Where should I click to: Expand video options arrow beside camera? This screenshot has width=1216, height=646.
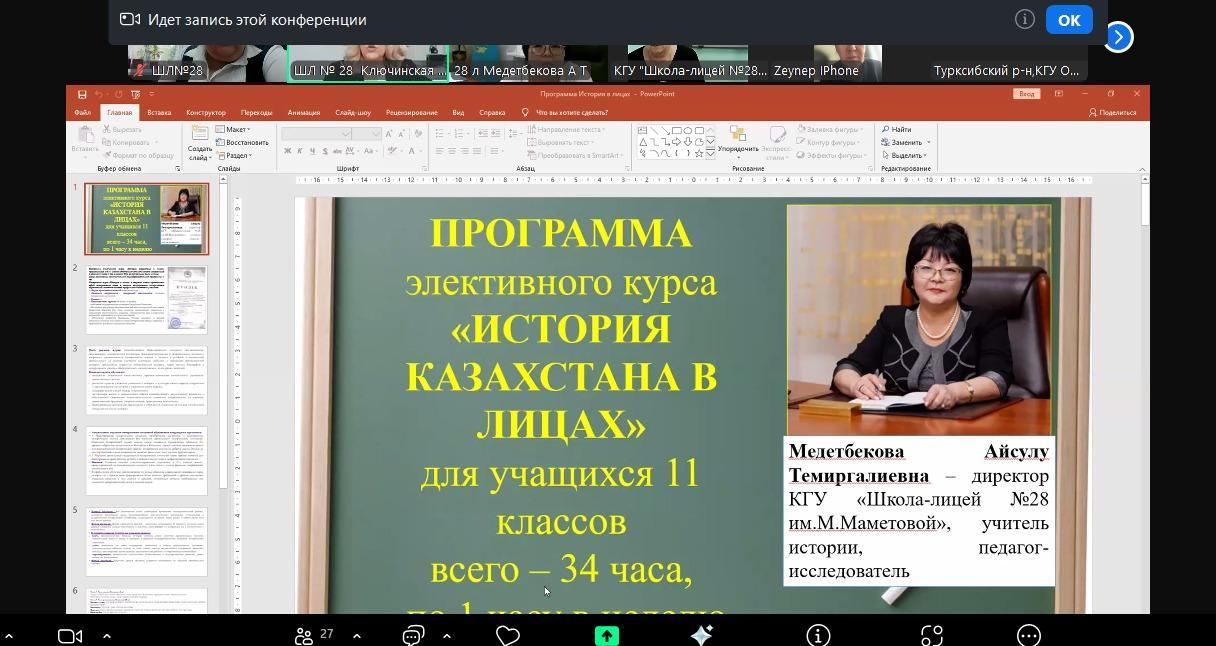[x=107, y=636]
